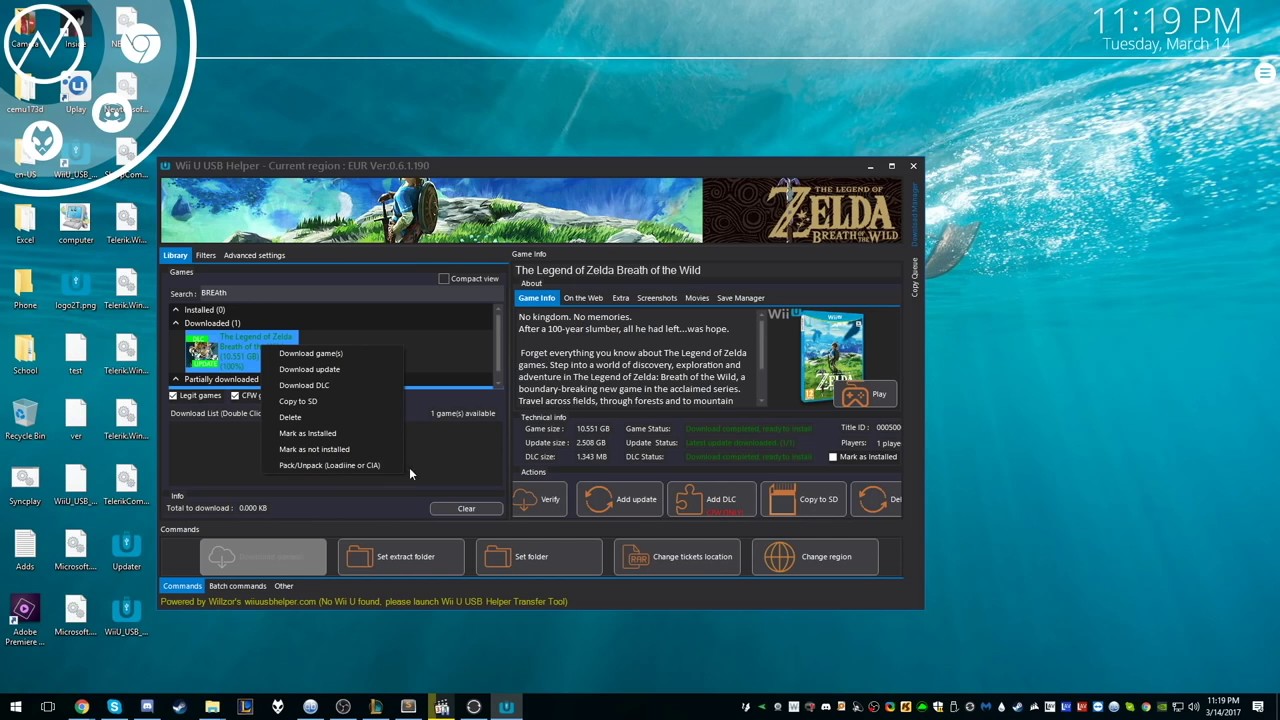Open Skype from the taskbar
This screenshot has width=1280, height=720.
pyautogui.click(x=114, y=707)
